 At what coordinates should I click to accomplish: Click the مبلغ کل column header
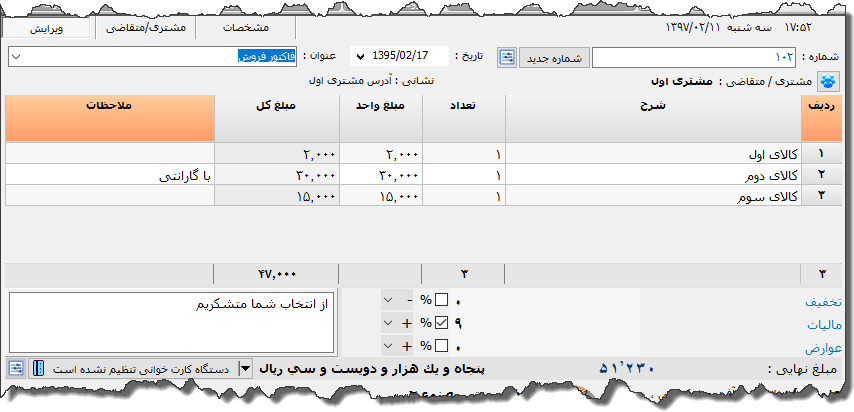277,118
